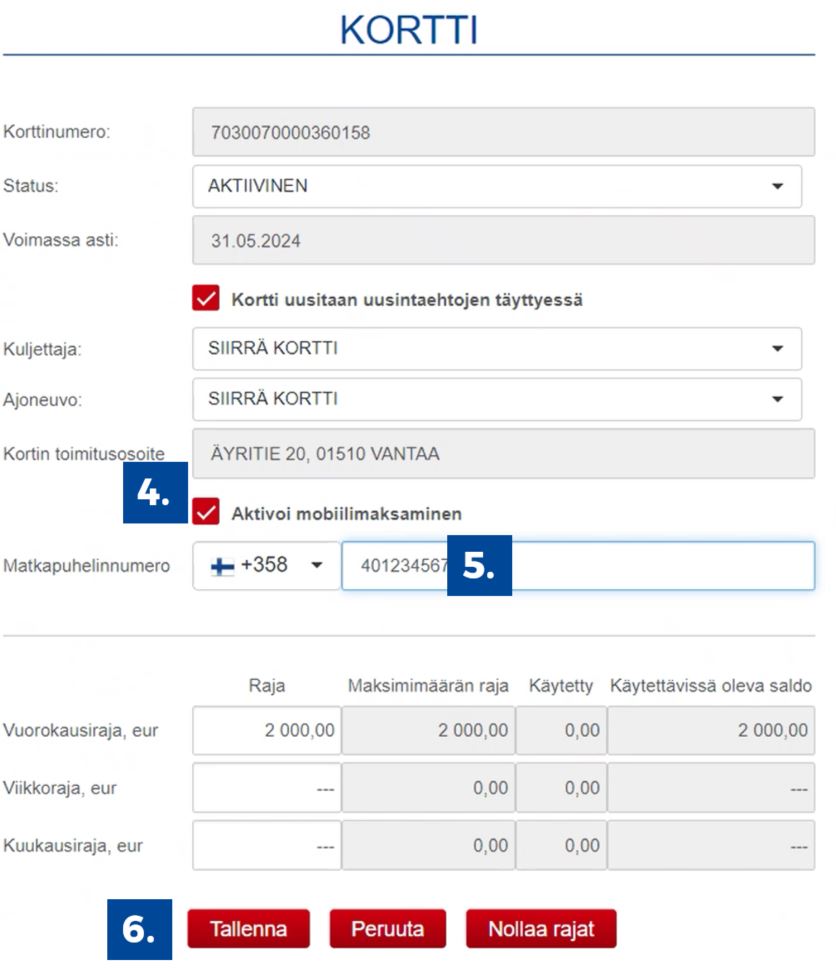The width and height of the screenshot is (836, 973).
Task: Click the Tallenna button
Action: click(x=248, y=928)
